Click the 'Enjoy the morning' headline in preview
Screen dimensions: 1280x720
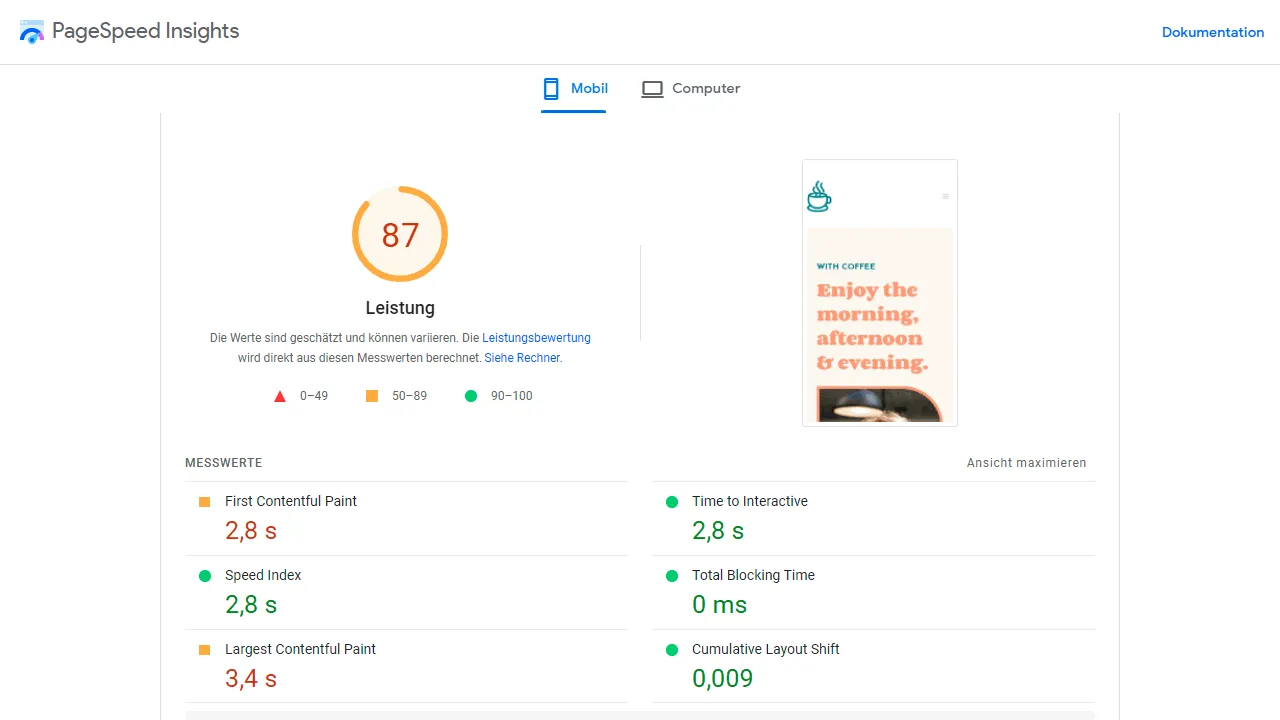tap(872, 326)
